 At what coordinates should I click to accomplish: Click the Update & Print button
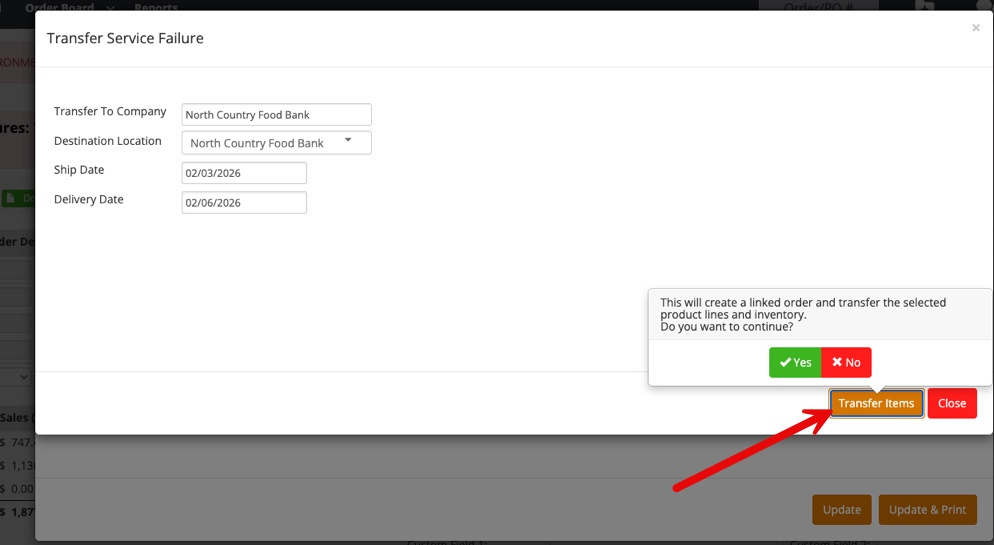[x=927, y=510]
